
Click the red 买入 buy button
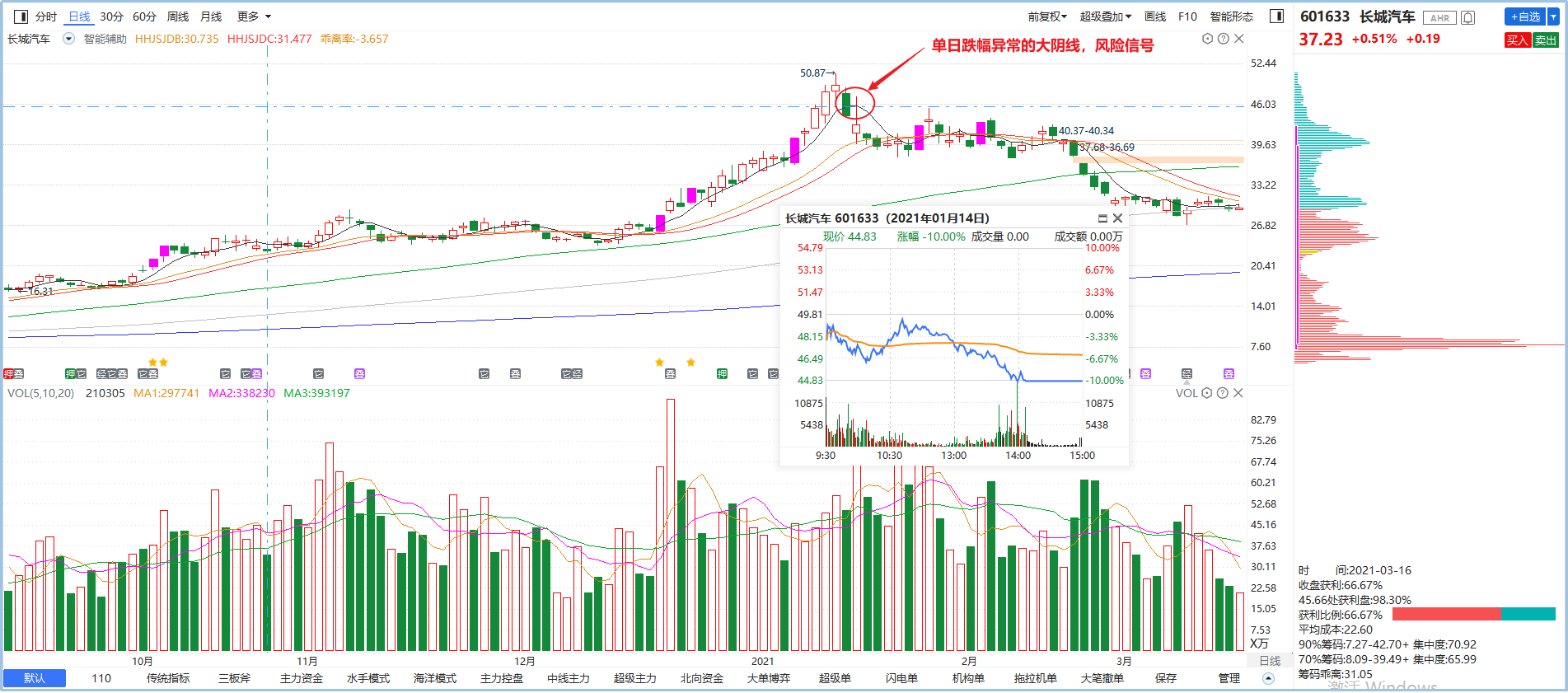(x=1518, y=40)
